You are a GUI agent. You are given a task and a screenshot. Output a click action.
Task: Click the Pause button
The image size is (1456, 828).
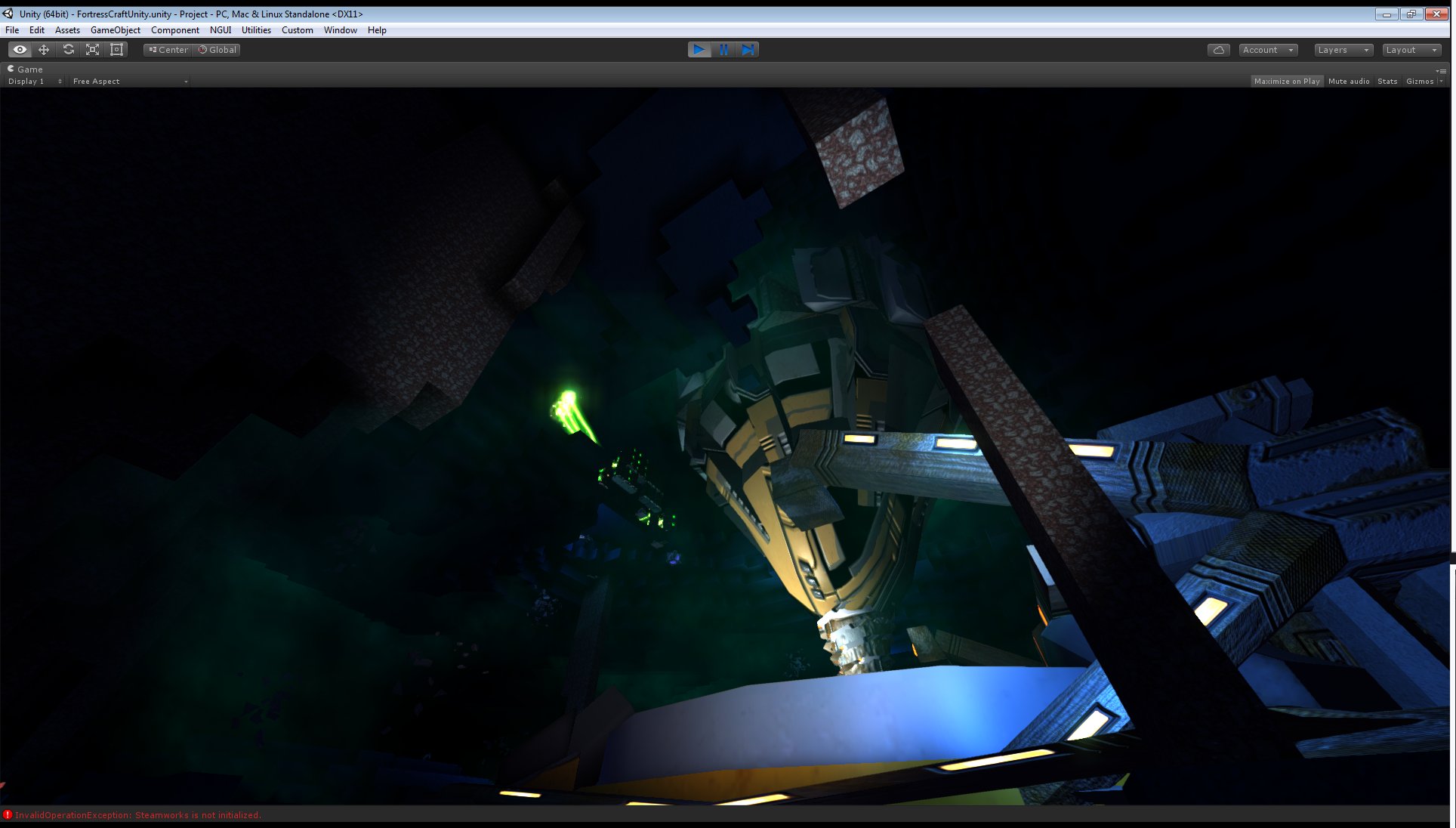(723, 50)
